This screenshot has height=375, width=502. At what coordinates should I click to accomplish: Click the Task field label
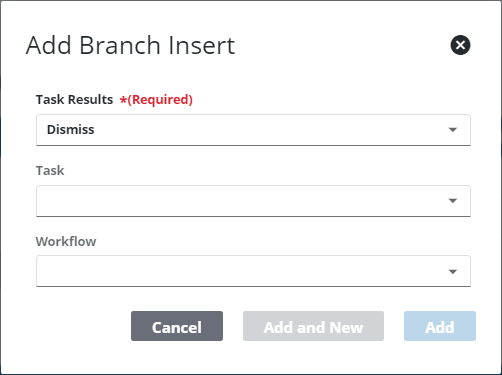50,170
